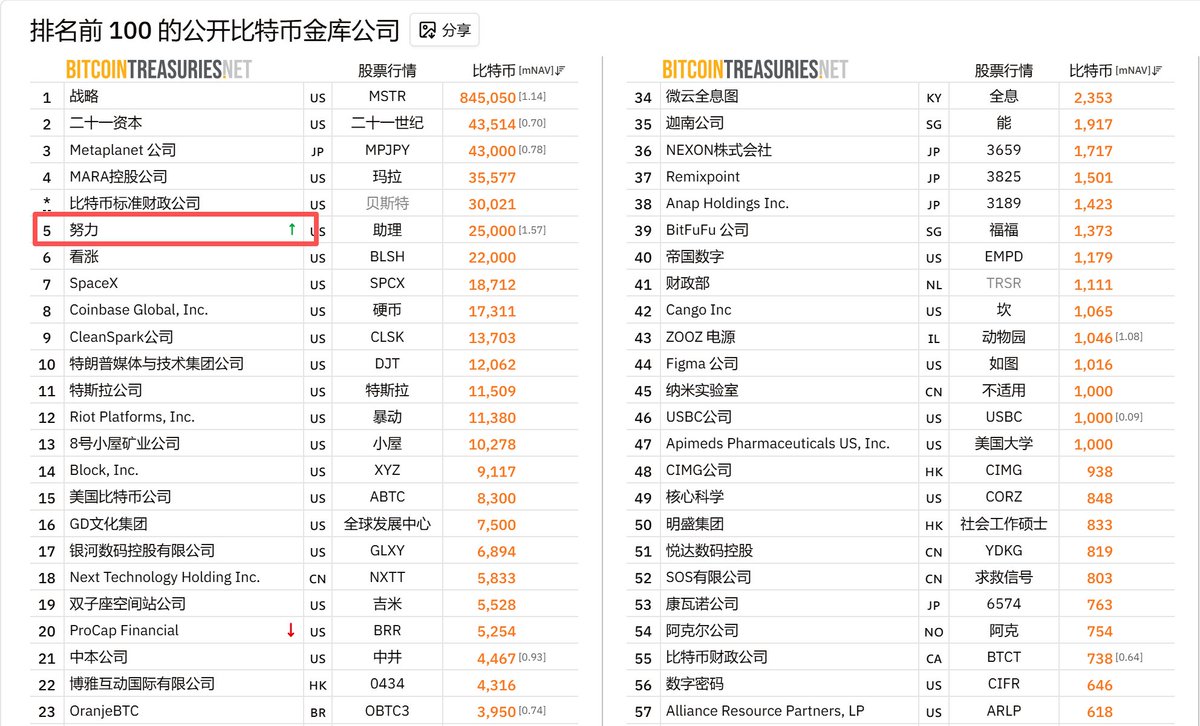Select the SpaceX company name
Screen dimensions: 1200x726
click(94, 283)
